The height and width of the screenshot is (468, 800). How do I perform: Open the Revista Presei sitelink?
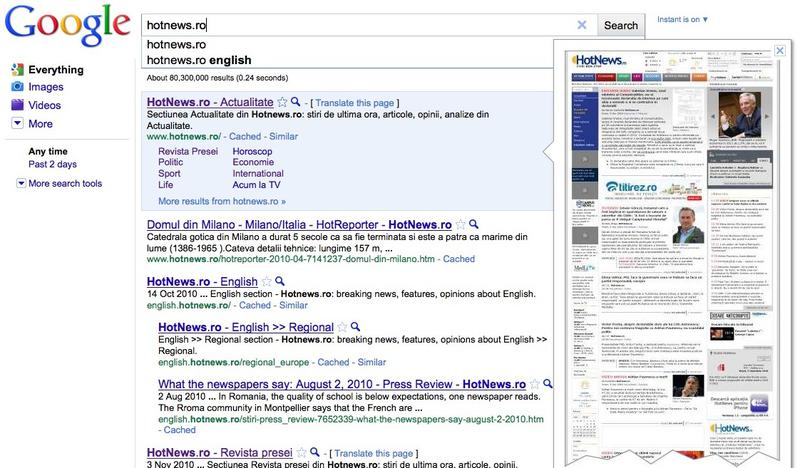pyautogui.click(x=188, y=152)
